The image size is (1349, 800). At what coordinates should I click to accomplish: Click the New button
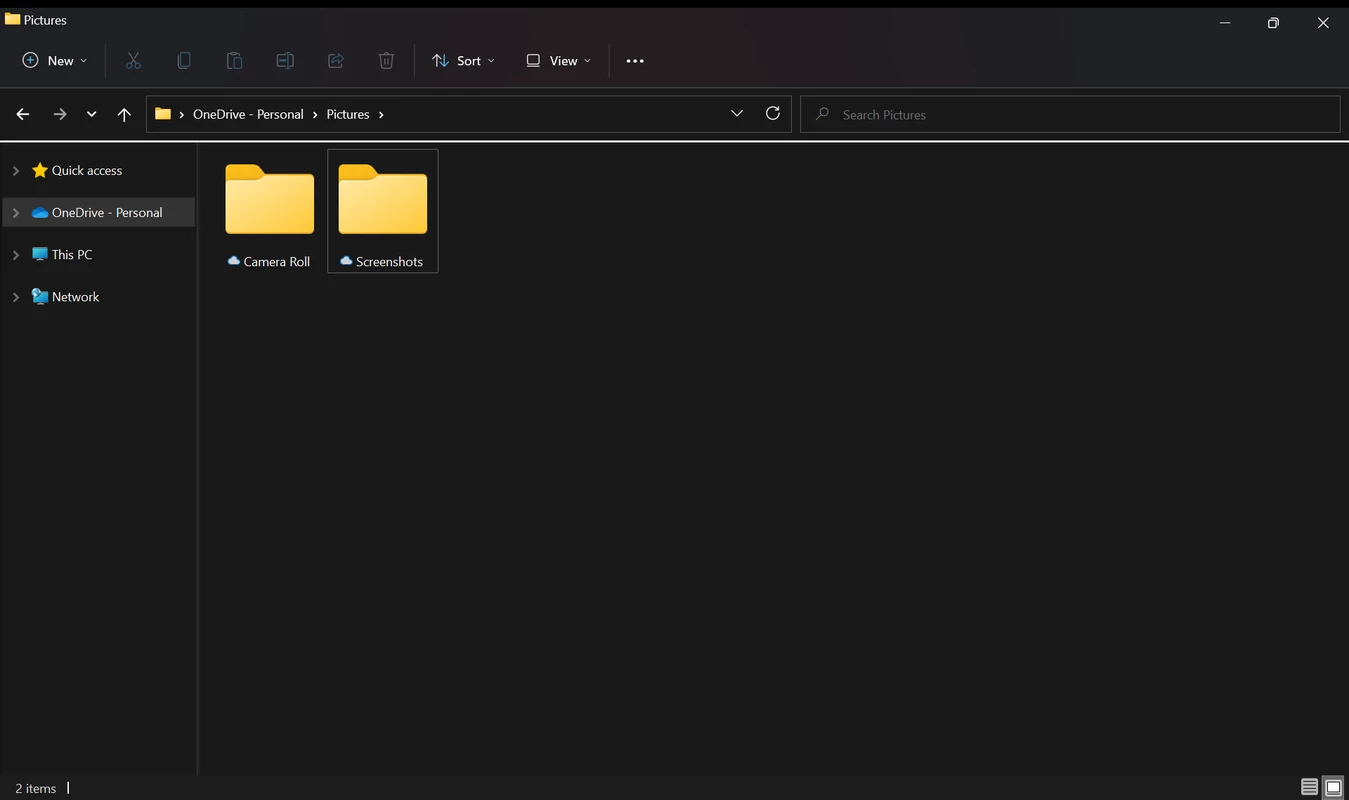[55, 61]
